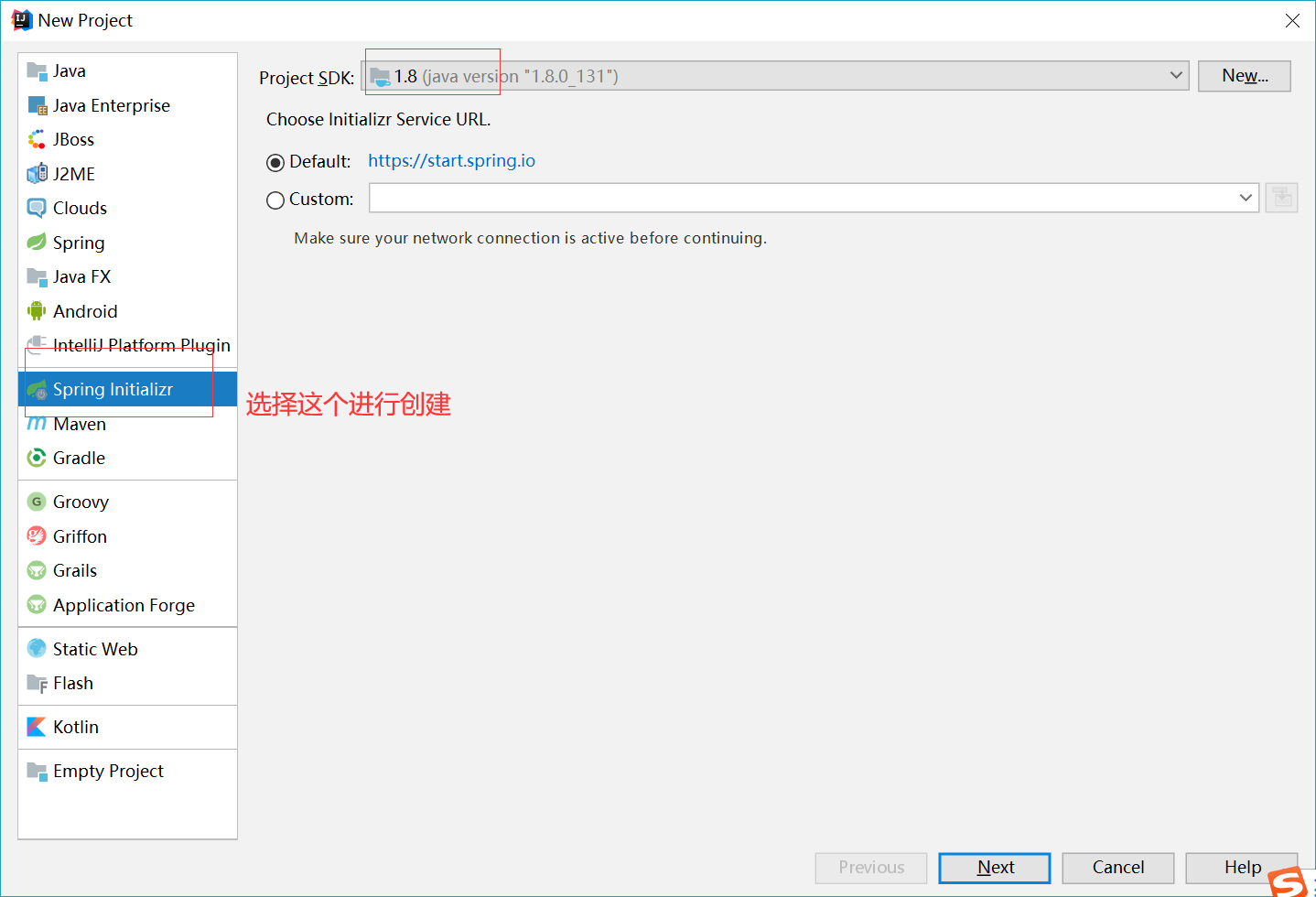Click the Spring Initializr leaf icon
The height and width of the screenshot is (897, 1316).
pyautogui.click(x=37, y=389)
